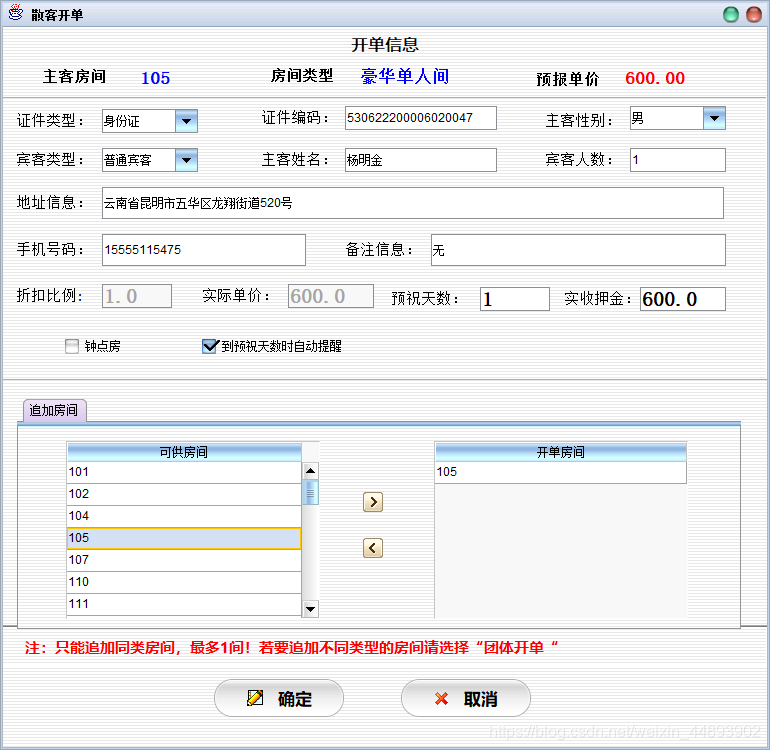Select room 111 in available rooms
Screen dimensions: 770x750
(x=184, y=604)
